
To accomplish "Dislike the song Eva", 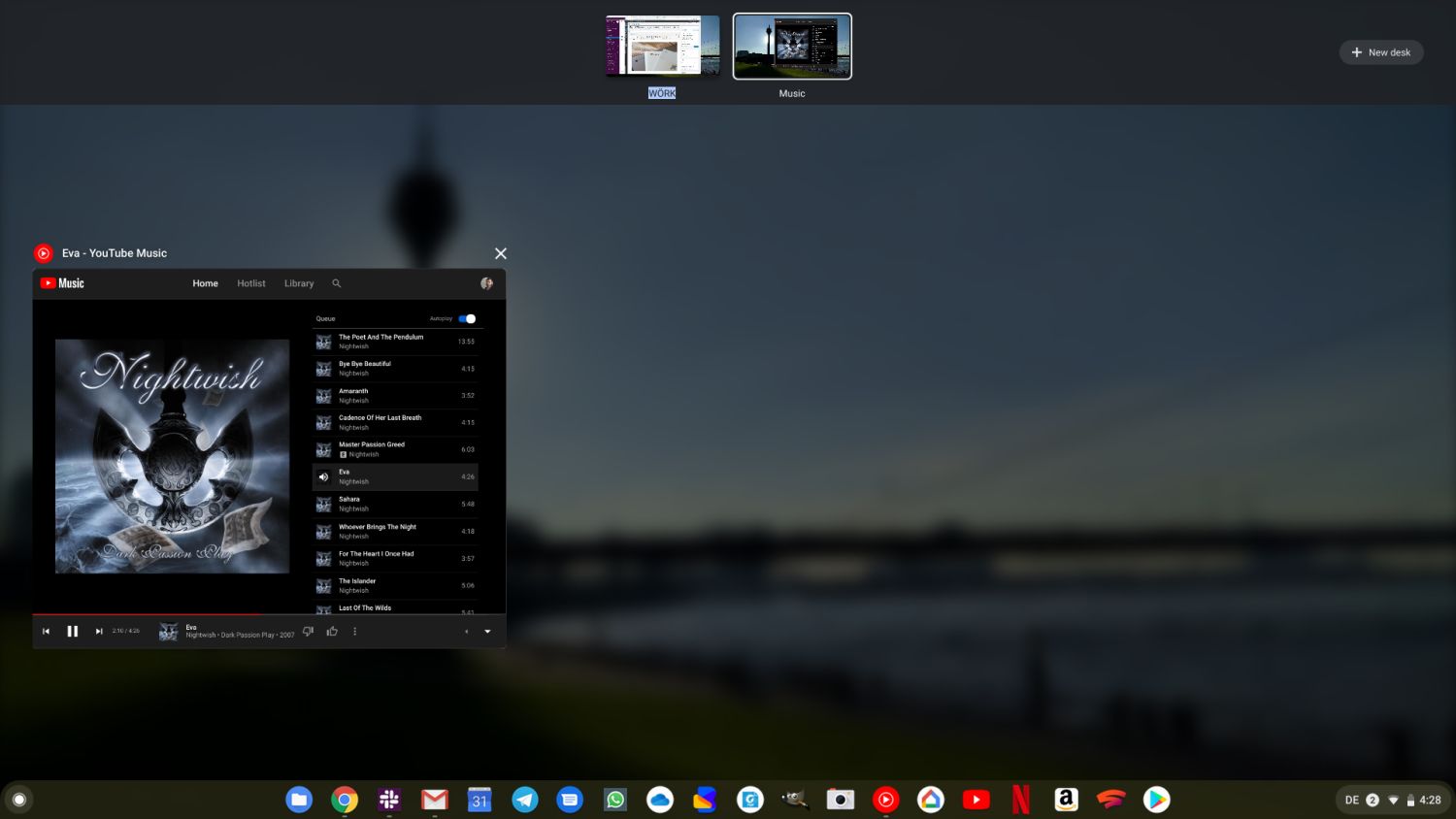I will (309, 632).
